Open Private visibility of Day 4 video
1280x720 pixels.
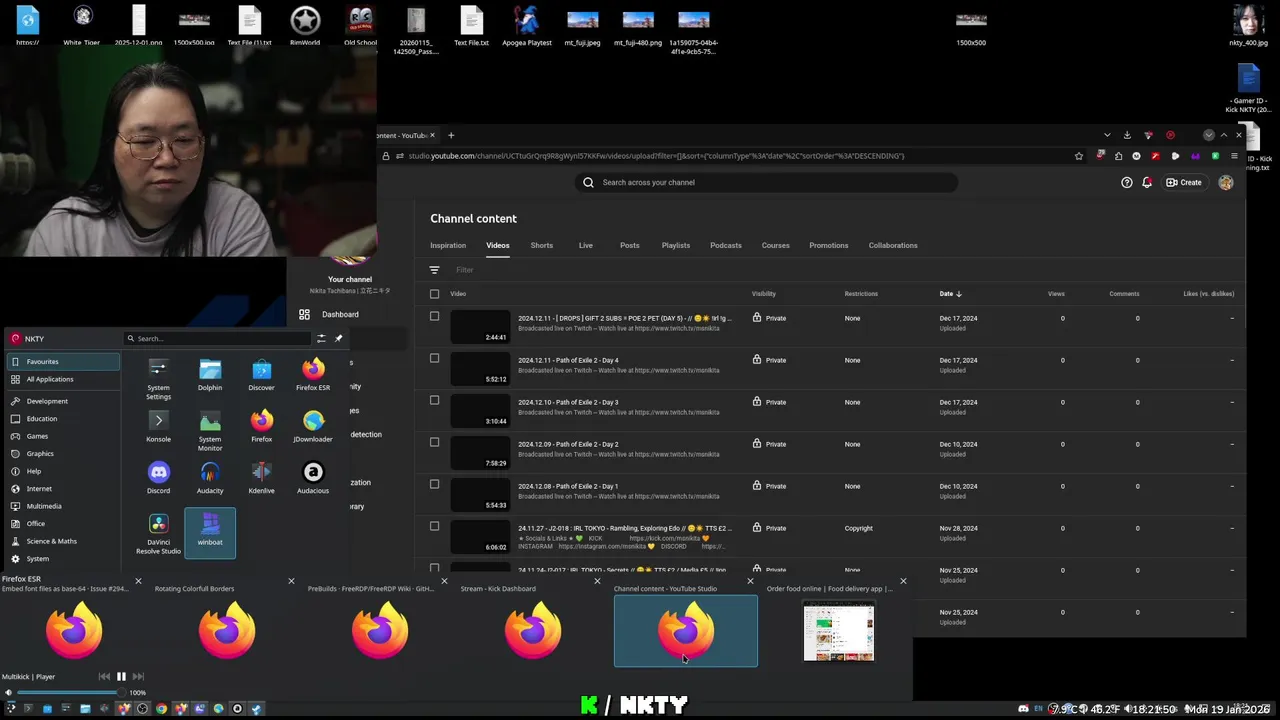pyautogui.click(x=769, y=360)
